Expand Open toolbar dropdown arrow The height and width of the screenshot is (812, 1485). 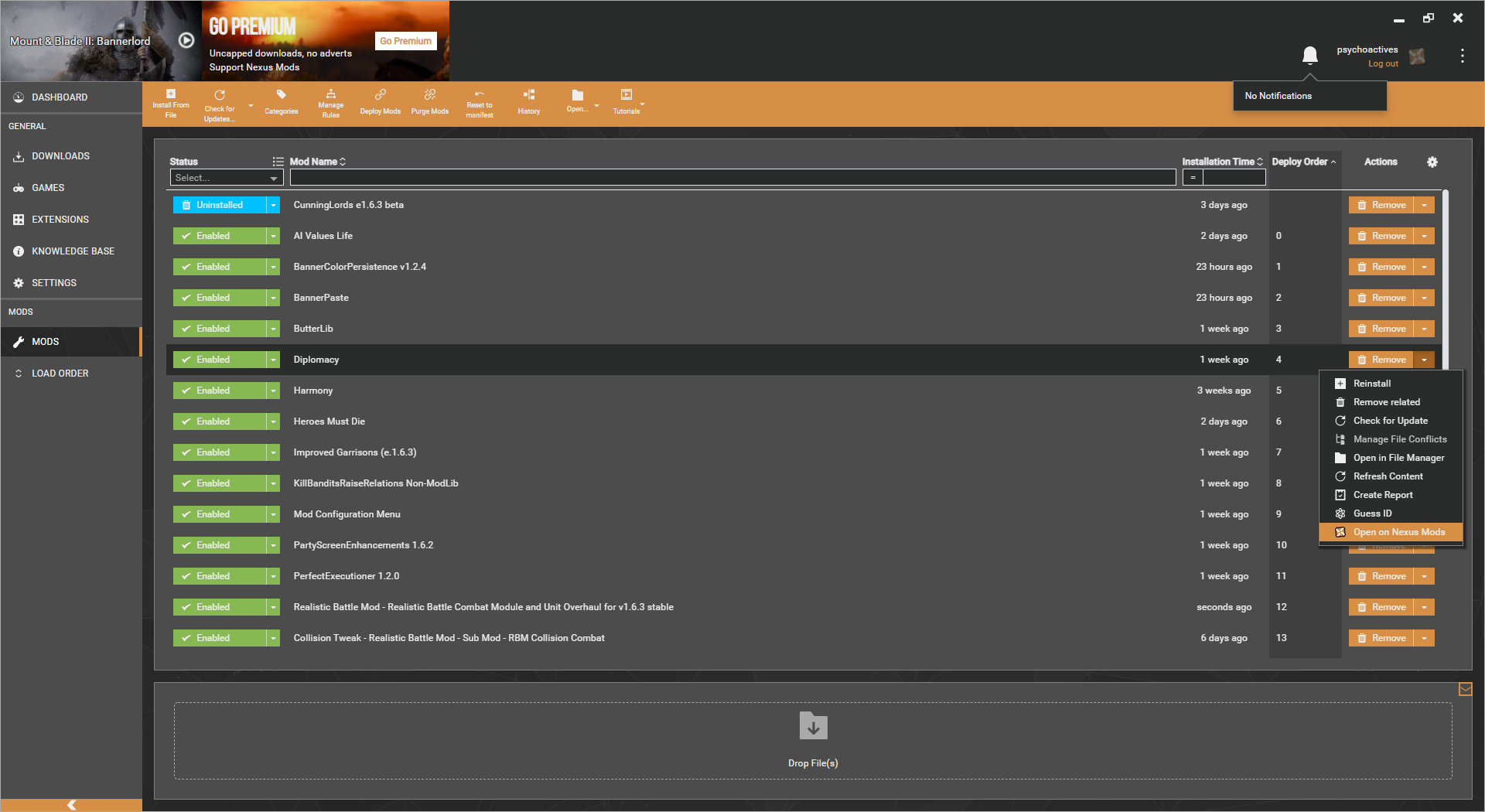coord(596,106)
